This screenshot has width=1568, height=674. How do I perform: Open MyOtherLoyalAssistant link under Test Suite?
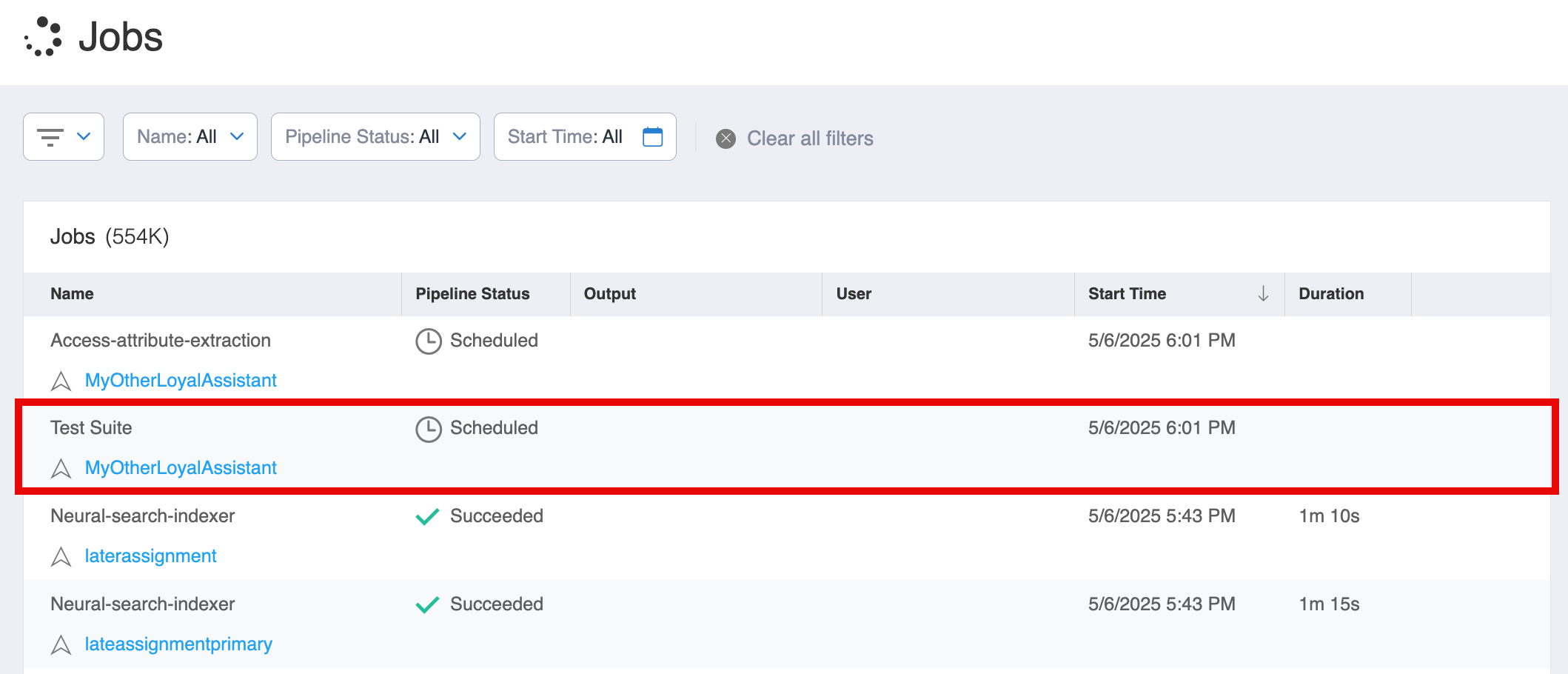pyautogui.click(x=181, y=468)
